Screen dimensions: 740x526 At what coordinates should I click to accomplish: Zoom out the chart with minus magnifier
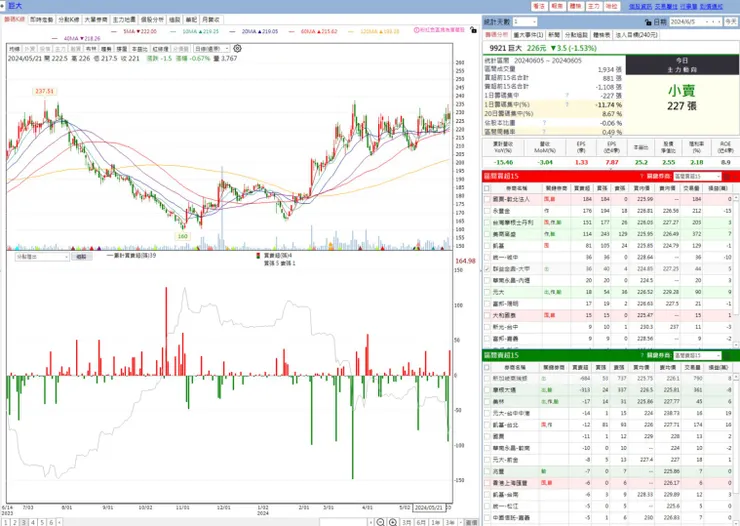point(381,522)
